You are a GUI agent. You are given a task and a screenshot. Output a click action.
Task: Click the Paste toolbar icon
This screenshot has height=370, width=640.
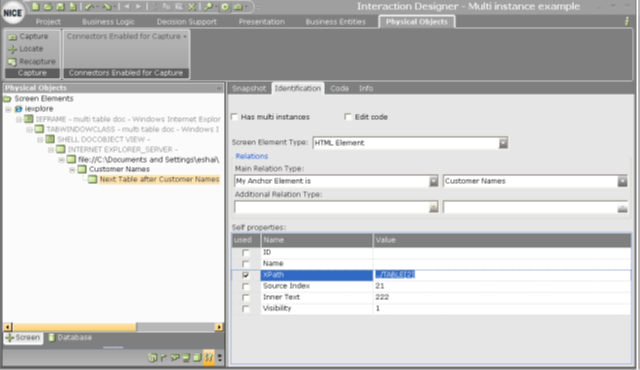[179, 7]
